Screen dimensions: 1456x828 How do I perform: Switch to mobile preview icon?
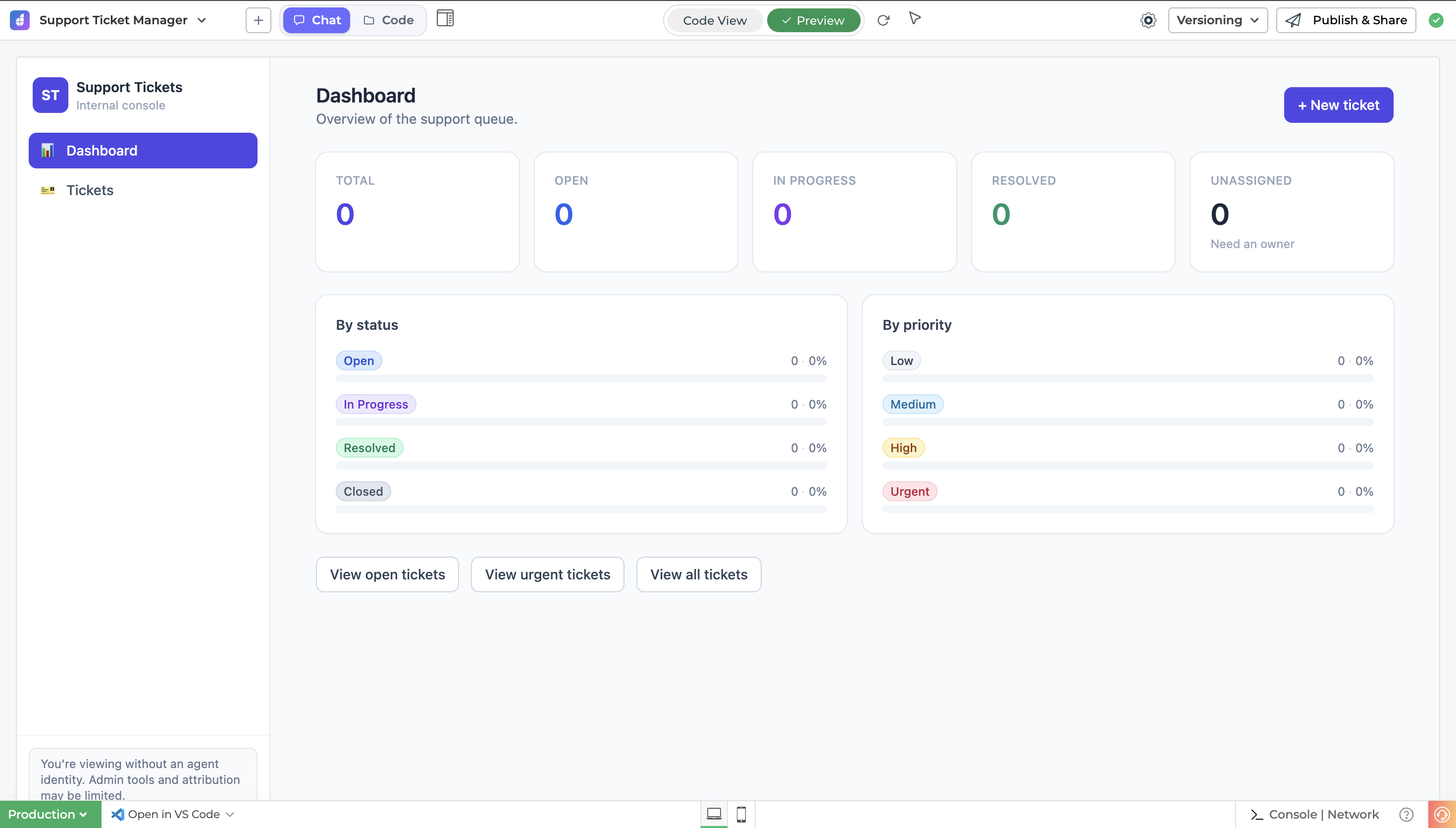[x=741, y=815]
